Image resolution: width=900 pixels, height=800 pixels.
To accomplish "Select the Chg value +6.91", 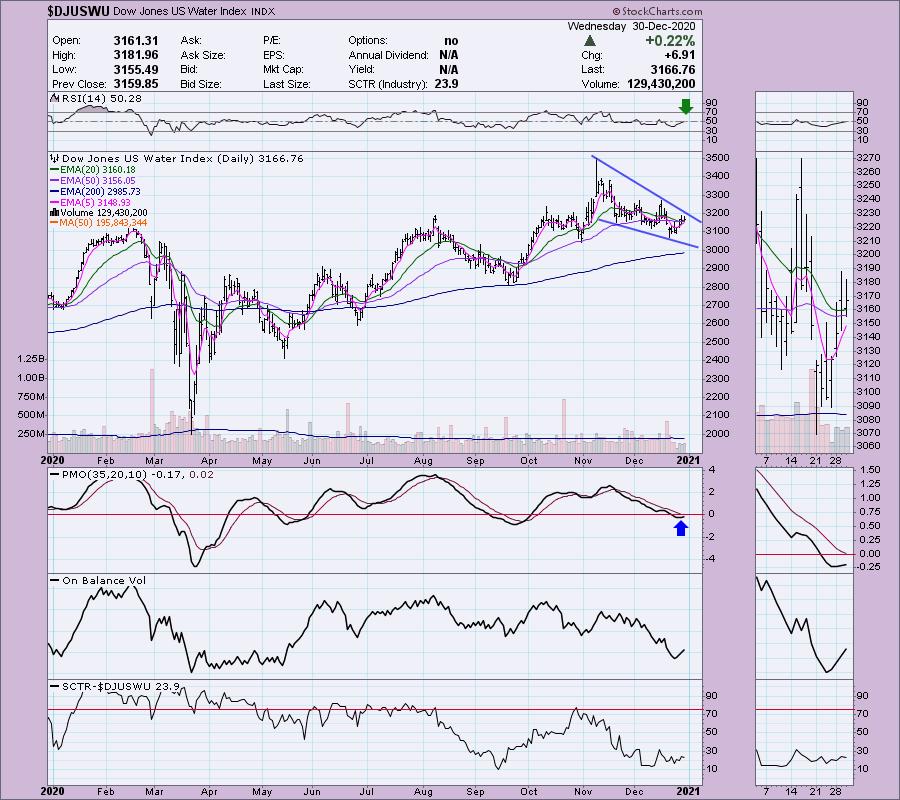I will point(680,55).
